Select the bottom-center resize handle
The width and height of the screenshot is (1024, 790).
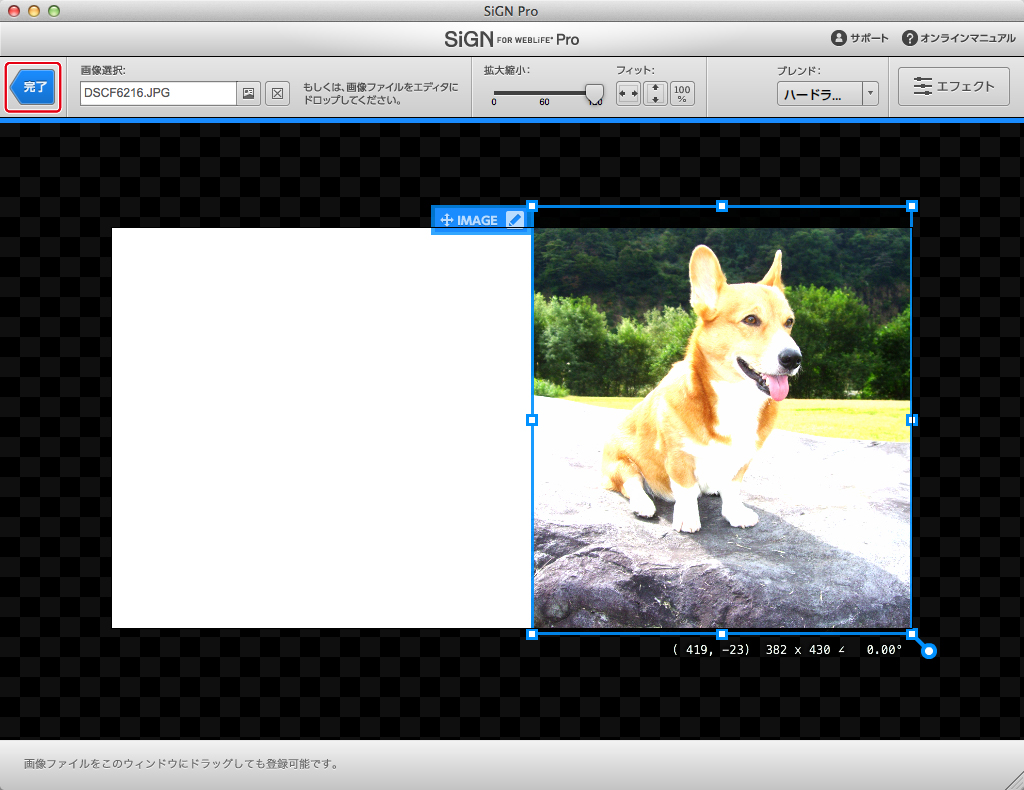(722, 634)
